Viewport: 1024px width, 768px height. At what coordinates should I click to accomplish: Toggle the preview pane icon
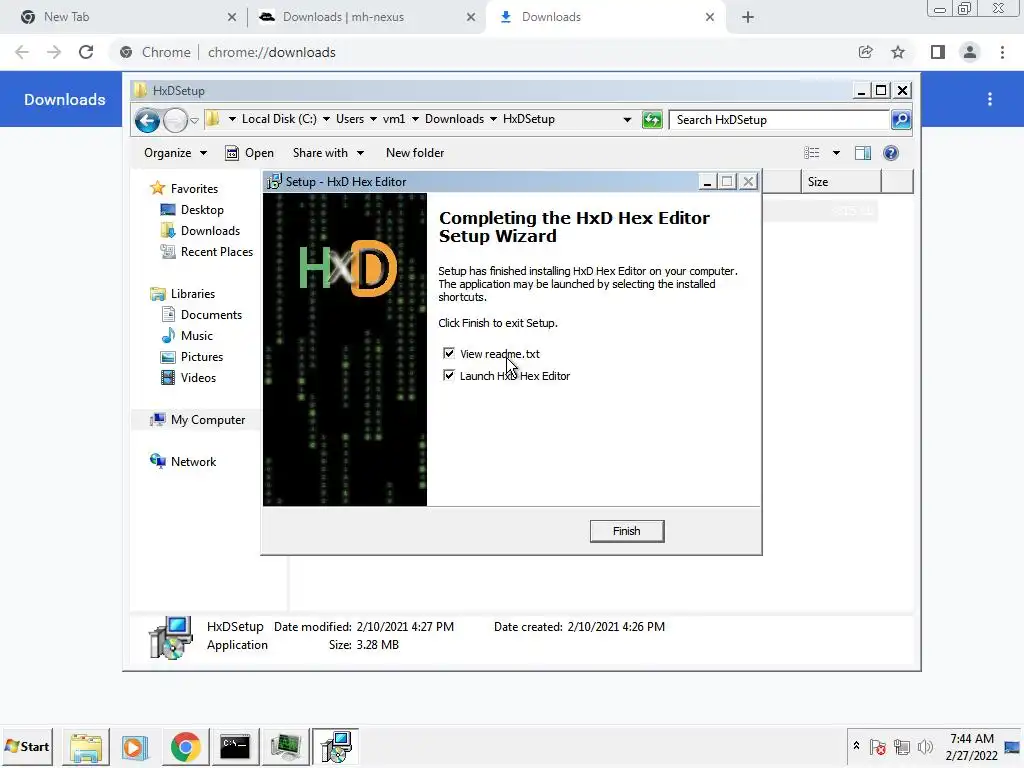(863, 153)
